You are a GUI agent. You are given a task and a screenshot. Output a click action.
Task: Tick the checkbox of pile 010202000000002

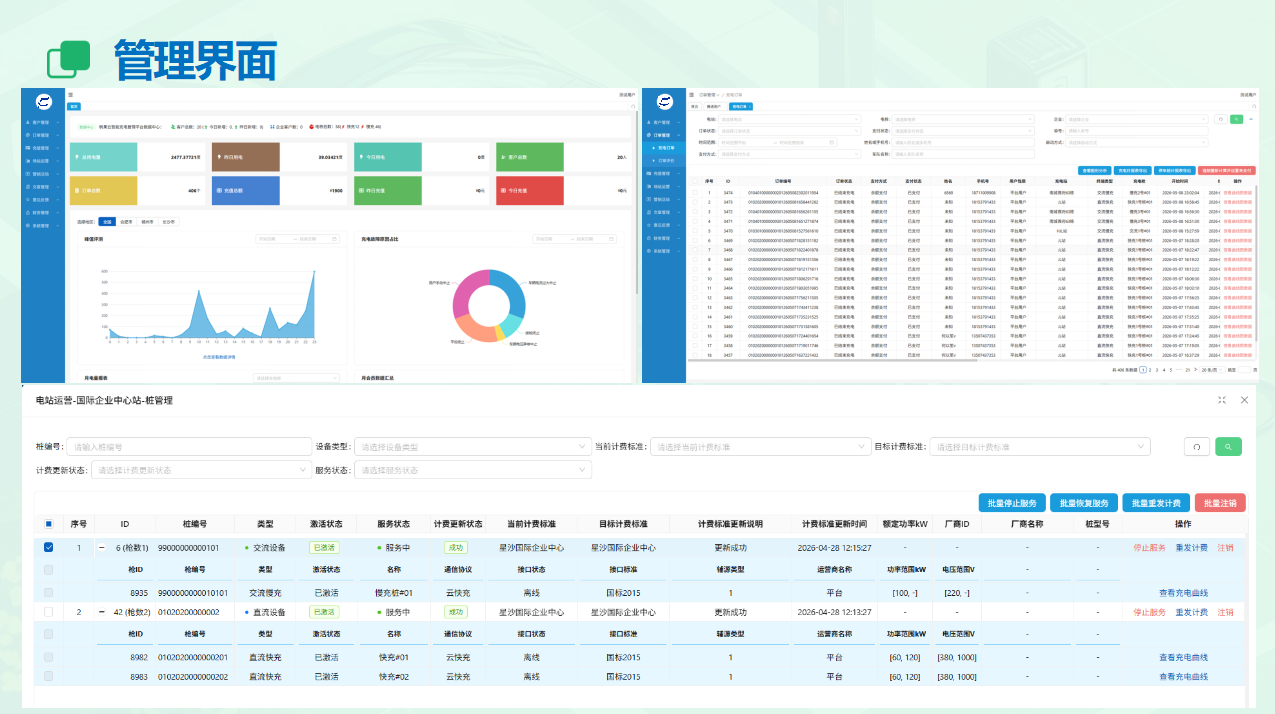tap(48, 612)
